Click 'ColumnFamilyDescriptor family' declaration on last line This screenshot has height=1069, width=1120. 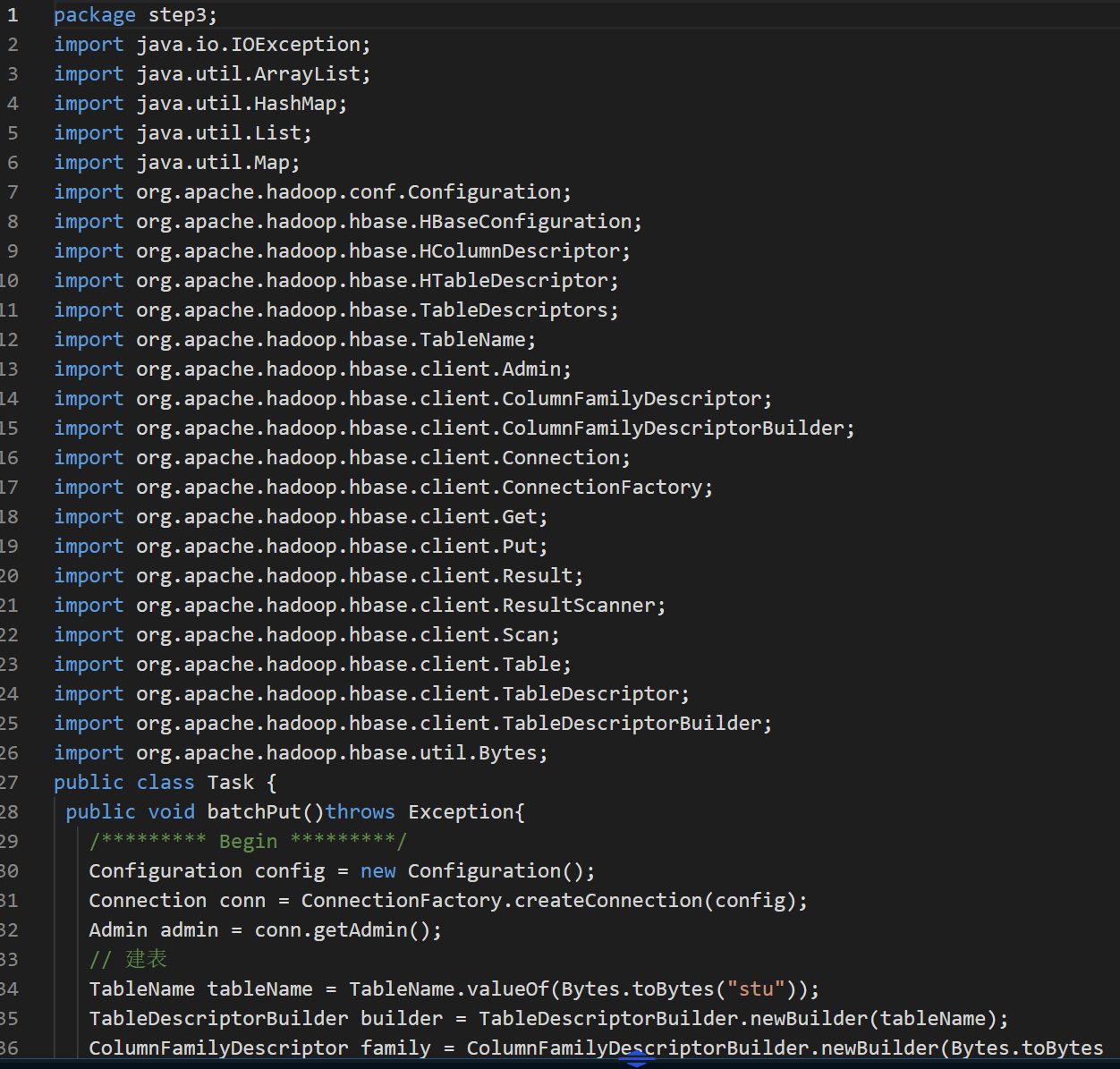coord(259,1048)
